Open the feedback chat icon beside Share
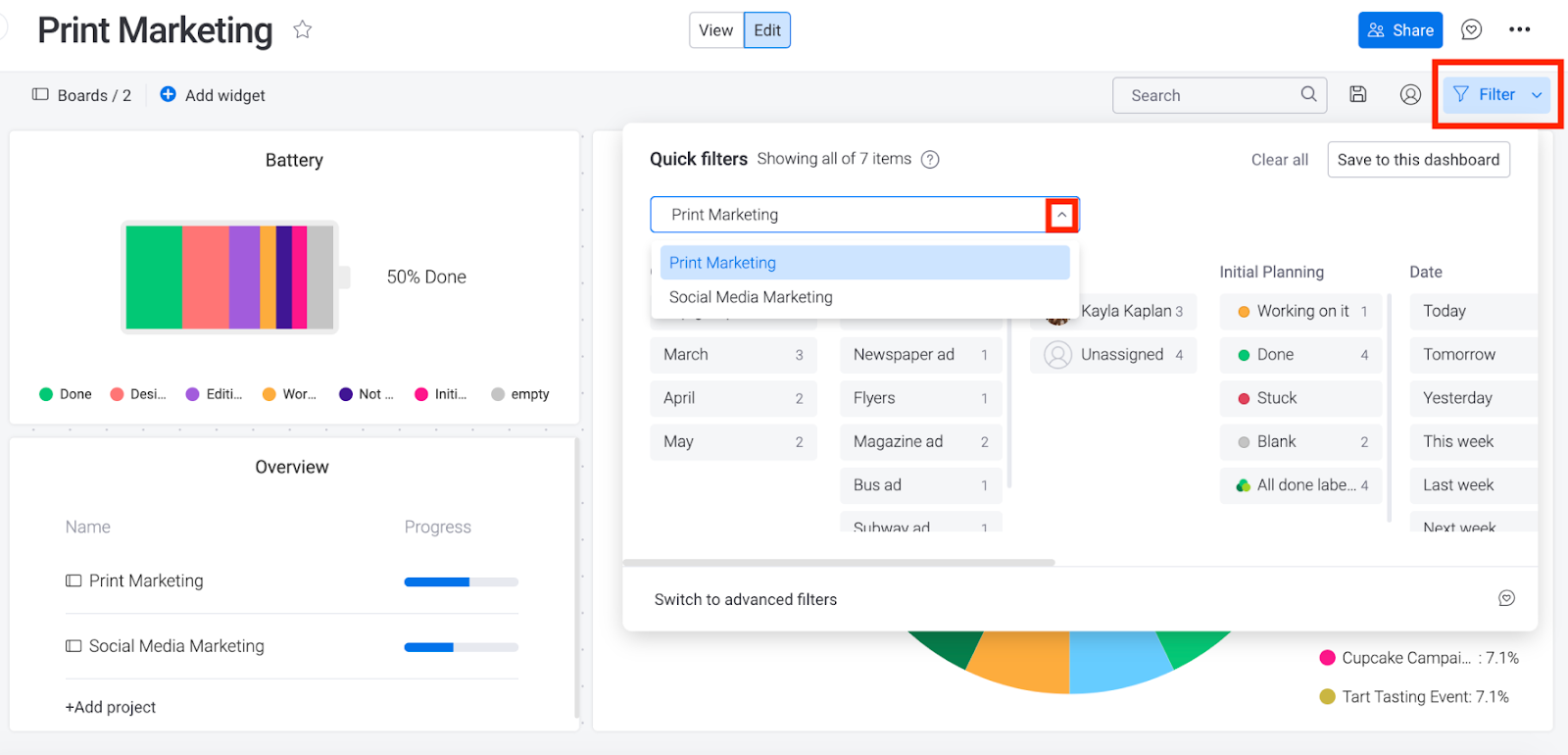 tap(1471, 30)
